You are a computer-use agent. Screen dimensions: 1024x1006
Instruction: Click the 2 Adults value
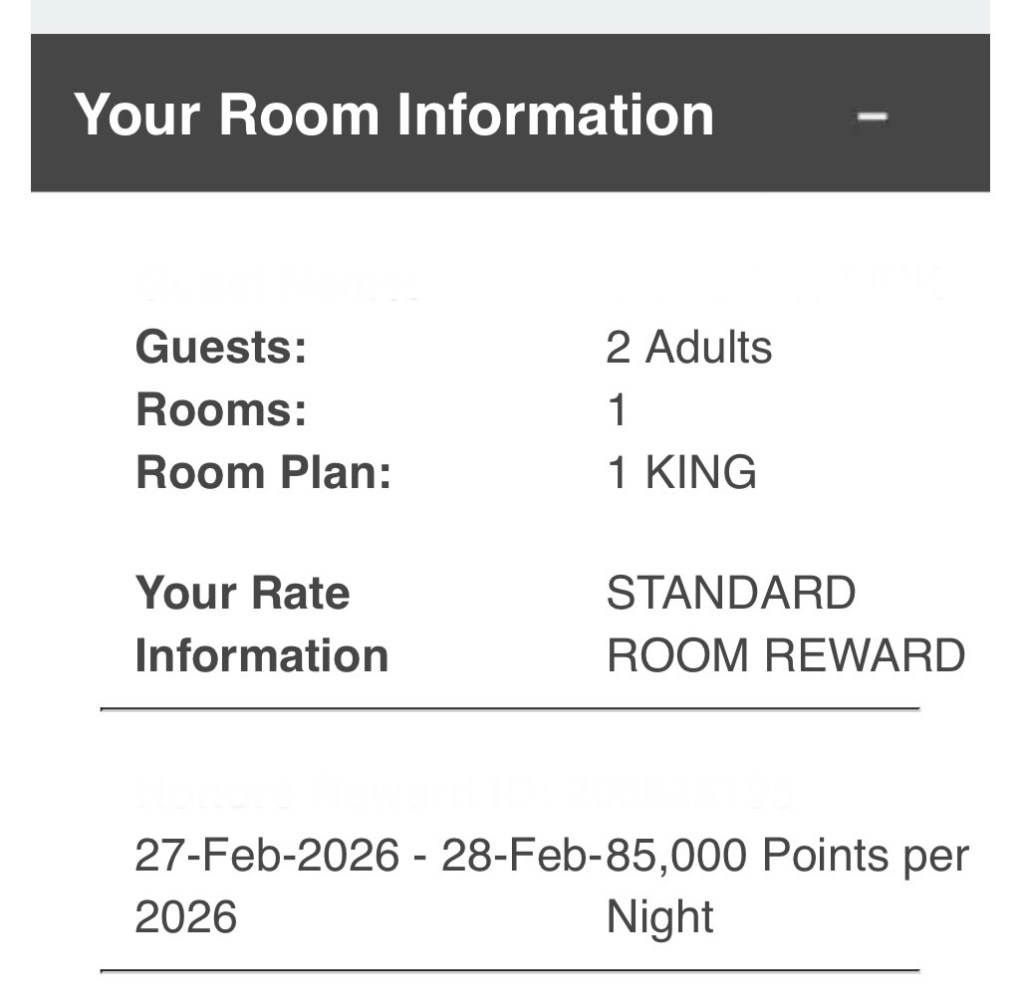(x=689, y=348)
